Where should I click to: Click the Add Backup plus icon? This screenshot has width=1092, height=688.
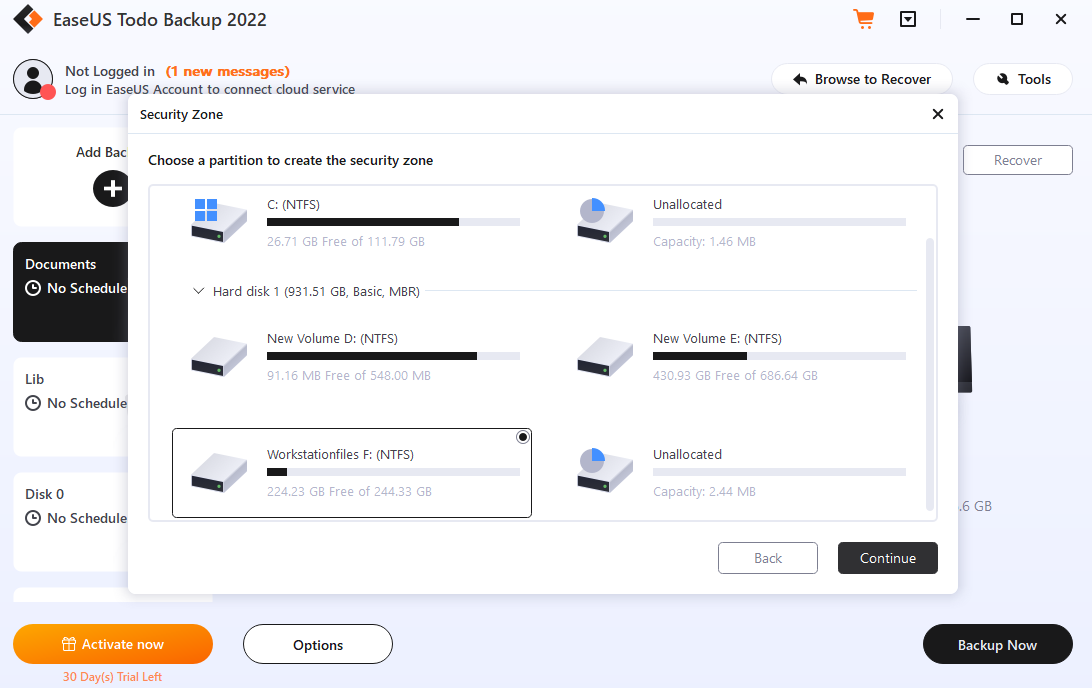coord(111,189)
